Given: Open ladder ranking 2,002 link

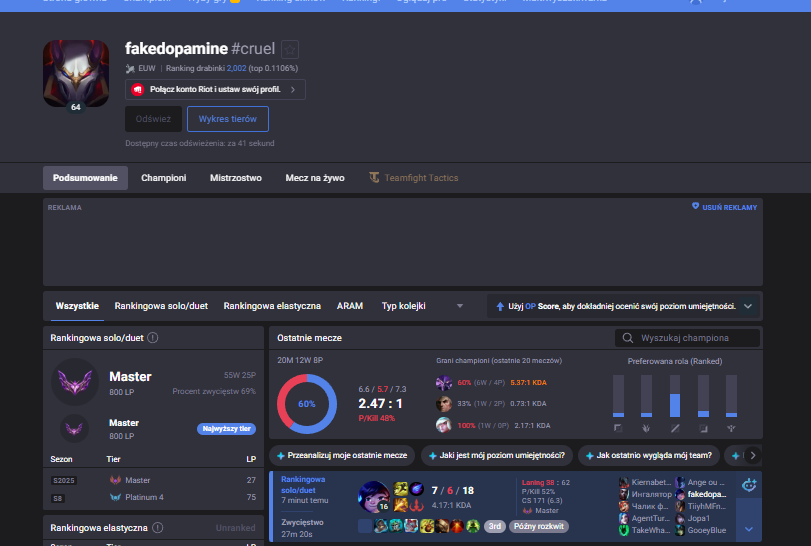Looking at the screenshot, I should (x=236, y=68).
